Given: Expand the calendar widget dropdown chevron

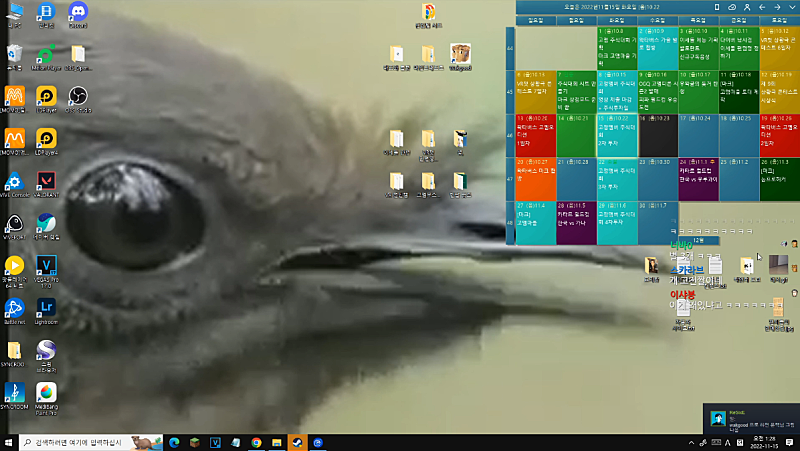Looking at the screenshot, I should (790, 7).
